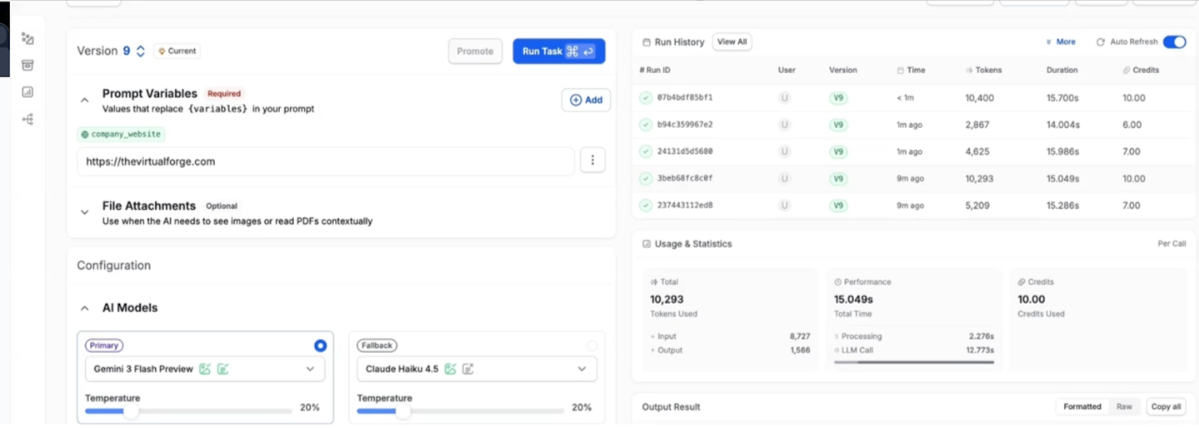
Task: Collapse the Prompt Variables section
Action: 85,100
